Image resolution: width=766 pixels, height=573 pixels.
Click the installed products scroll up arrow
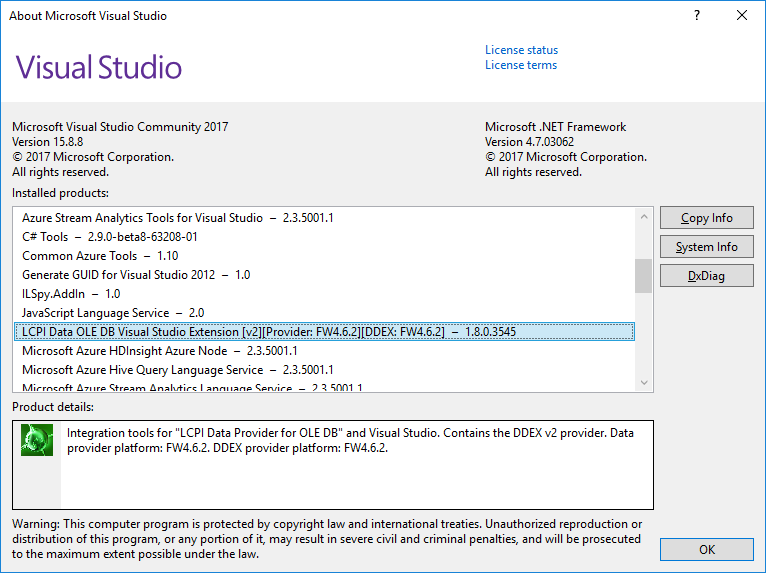tap(644, 216)
